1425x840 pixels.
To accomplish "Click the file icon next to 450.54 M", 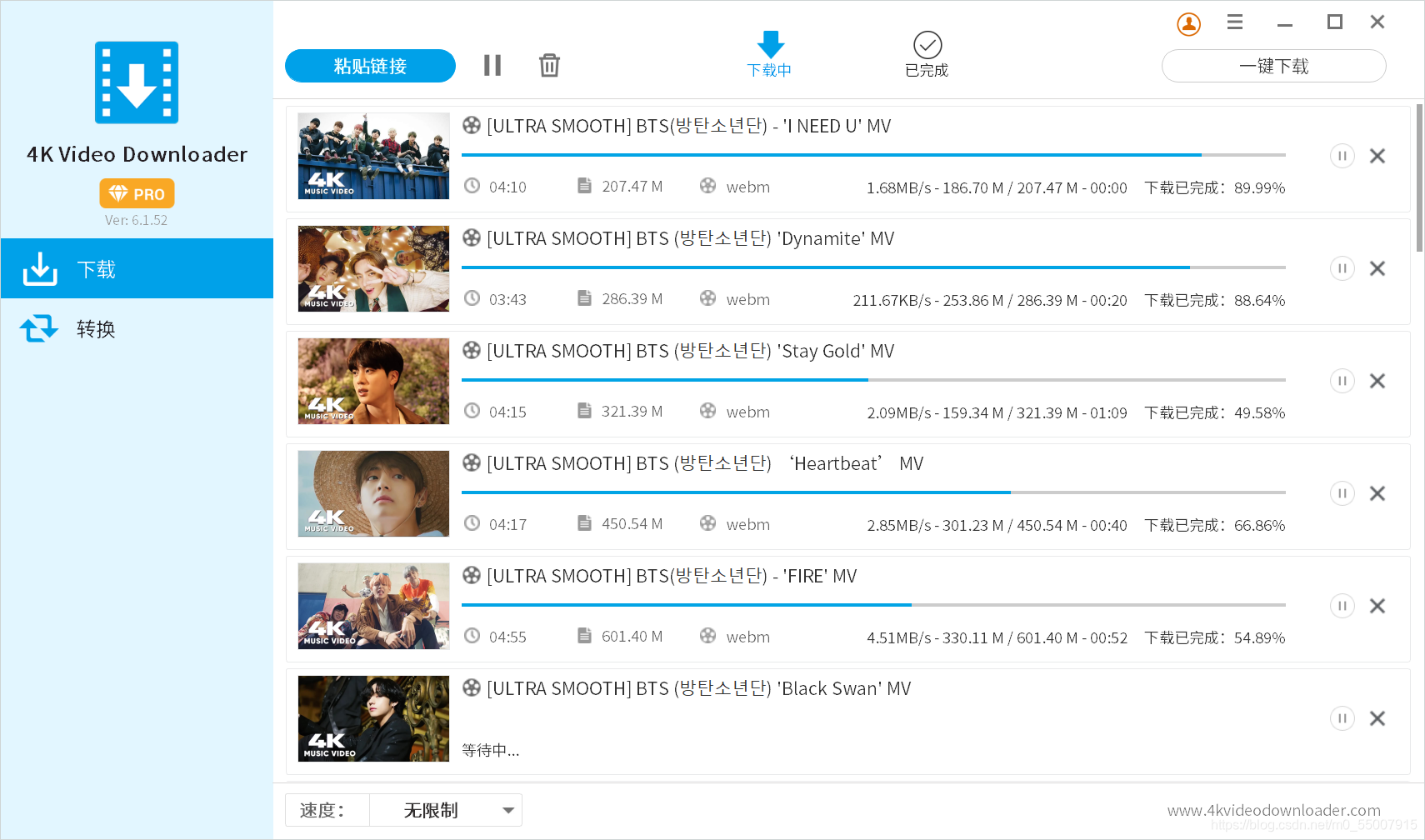I will pyautogui.click(x=584, y=522).
